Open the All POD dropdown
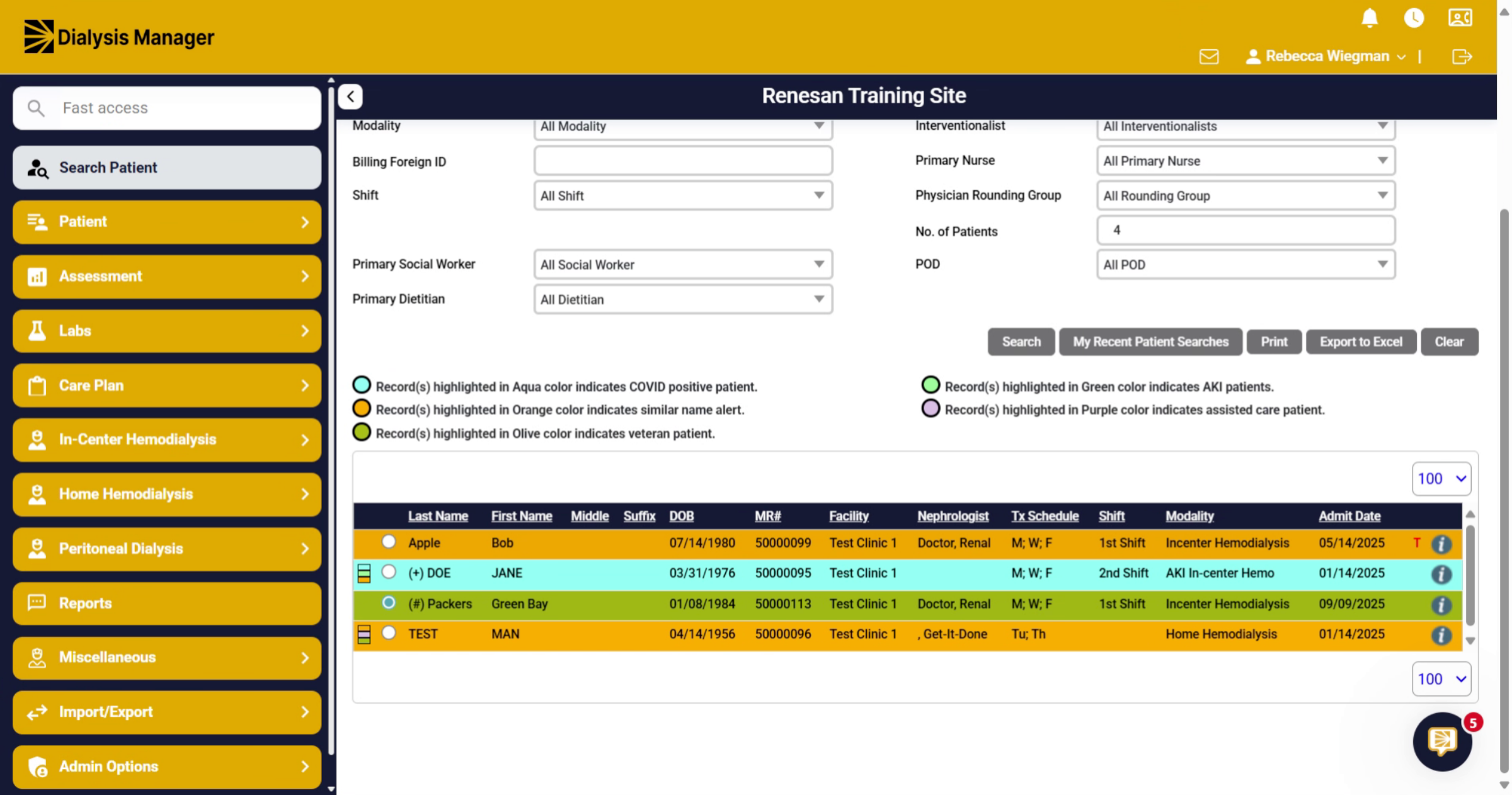Screen dimensions: 1512x795 click(x=1246, y=265)
